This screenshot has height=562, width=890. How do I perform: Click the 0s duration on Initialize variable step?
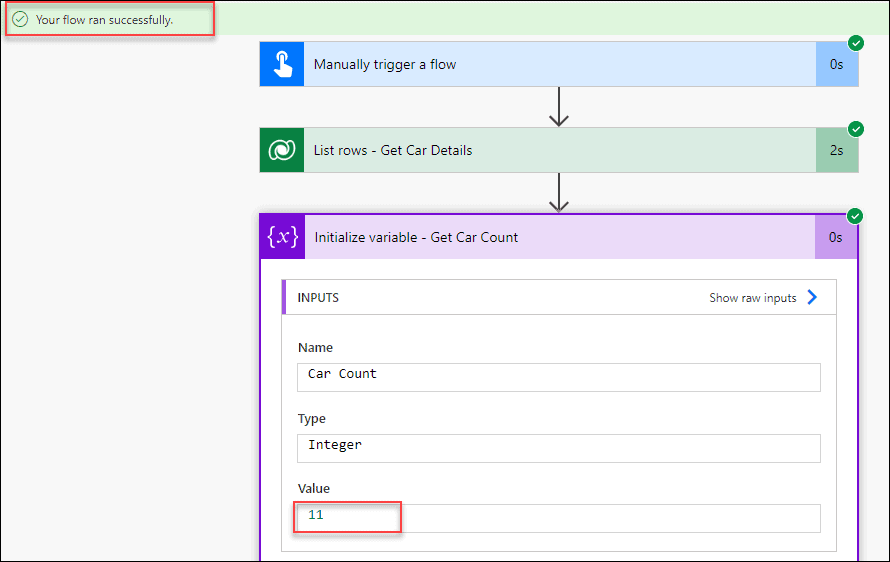836,237
